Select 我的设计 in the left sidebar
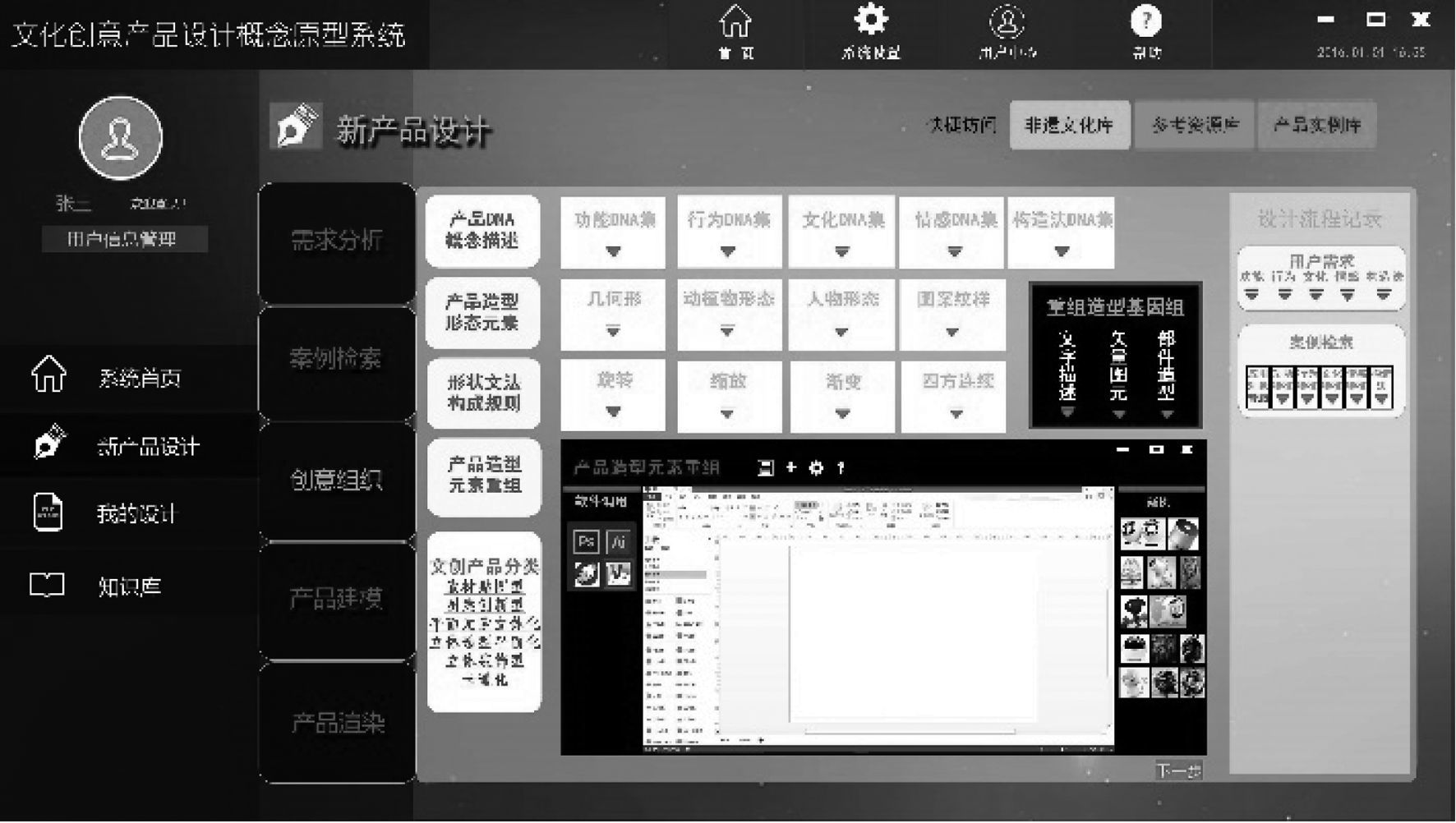 click(x=136, y=513)
